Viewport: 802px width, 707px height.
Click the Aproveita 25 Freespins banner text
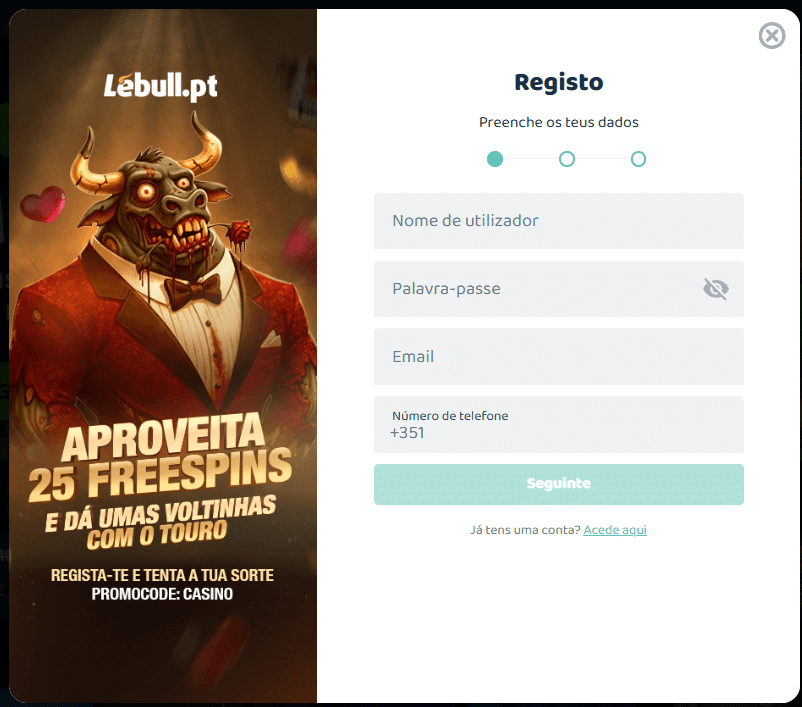click(160, 457)
